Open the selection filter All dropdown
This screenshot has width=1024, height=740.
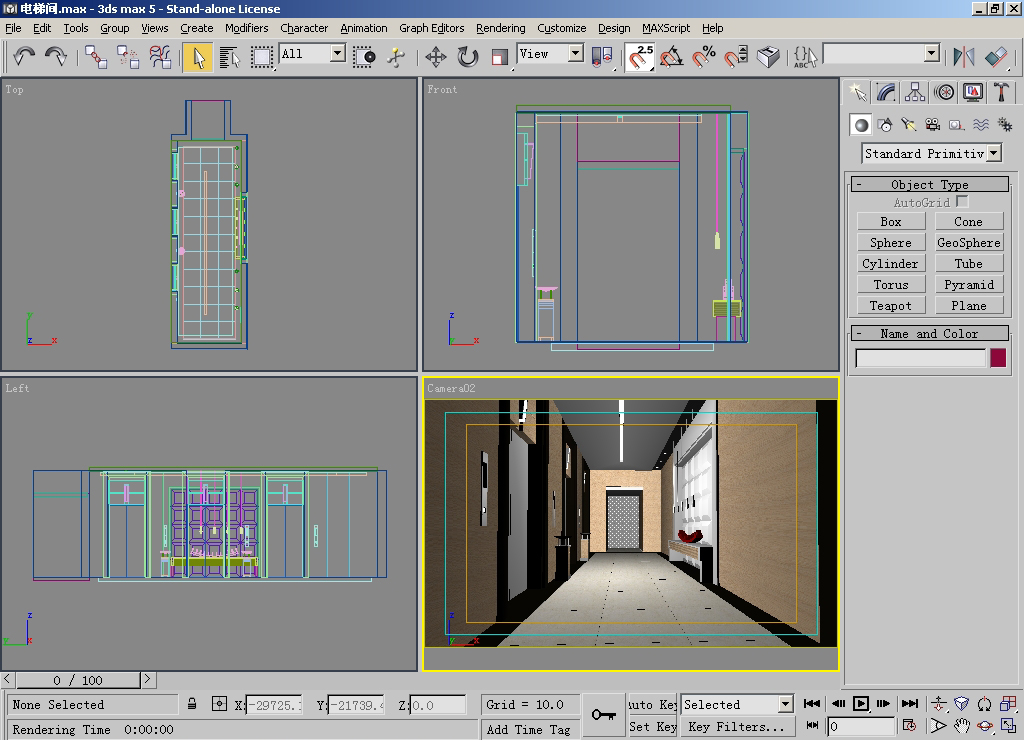click(x=337, y=53)
